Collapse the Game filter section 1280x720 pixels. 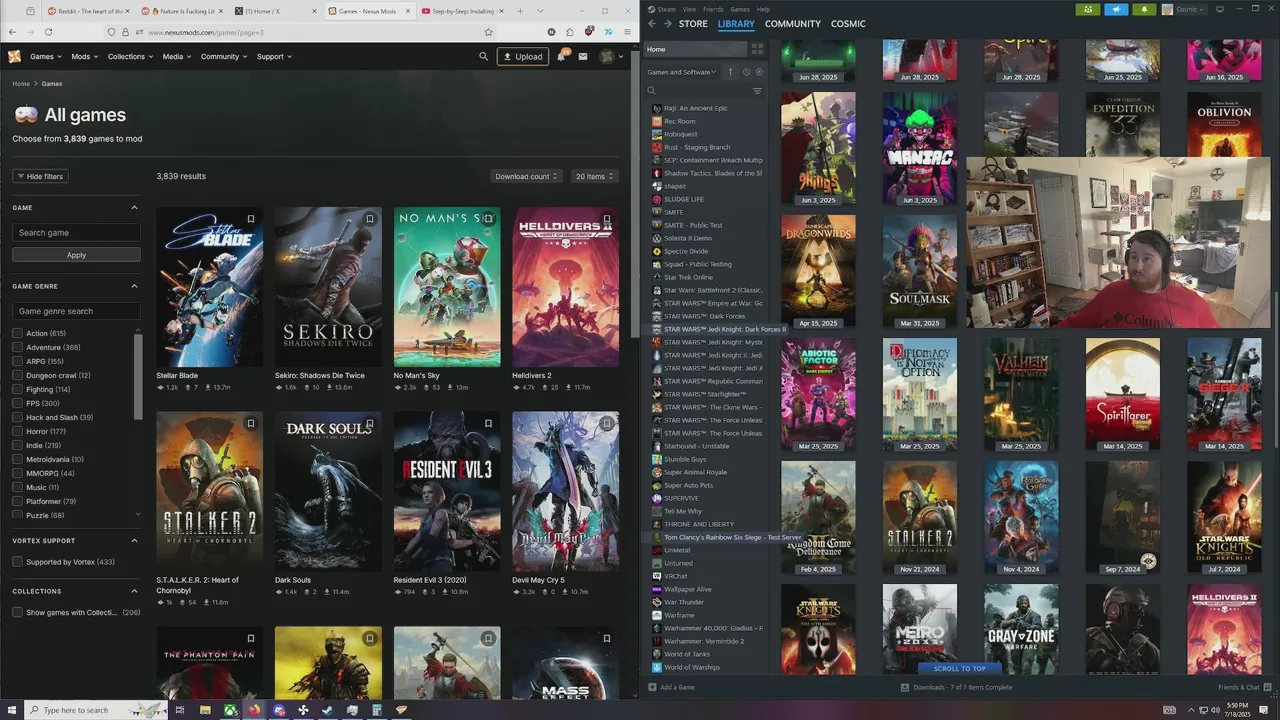(134, 207)
